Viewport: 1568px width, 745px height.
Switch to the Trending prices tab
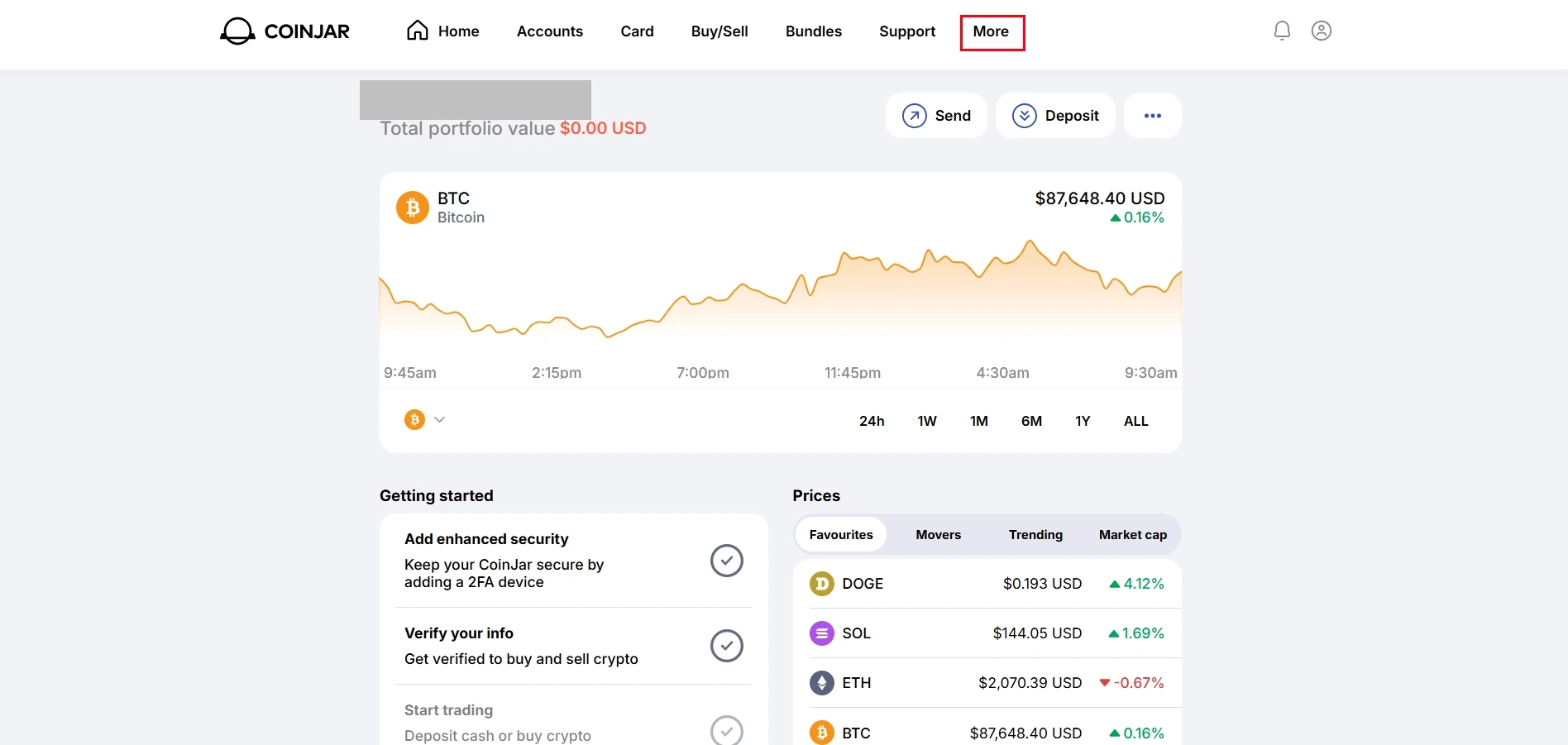pyautogui.click(x=1035, y=535)
